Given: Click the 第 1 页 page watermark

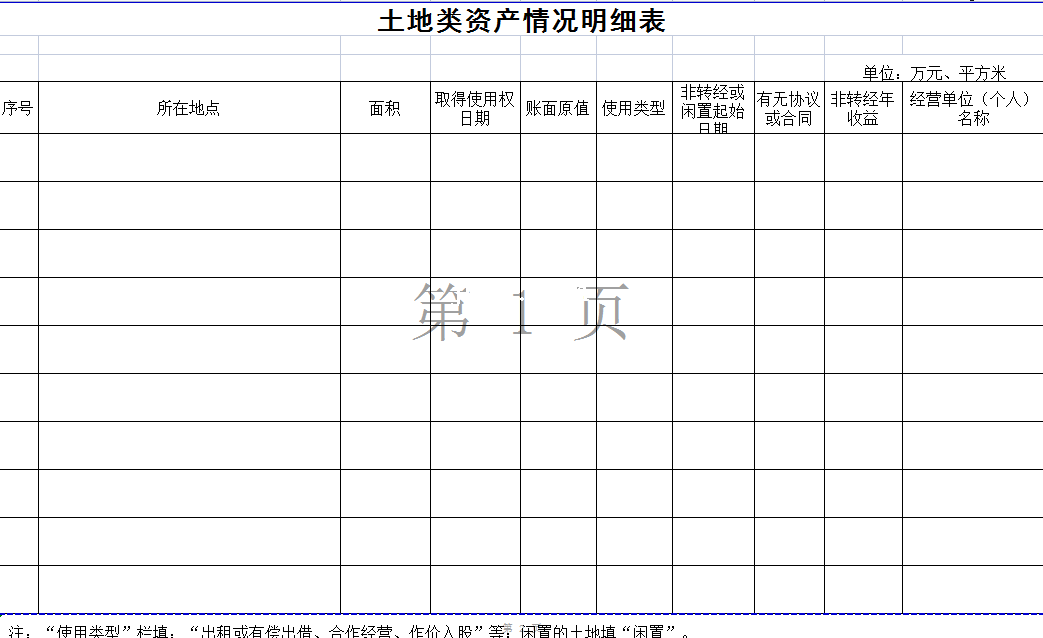Looking at the screenshot, I should coord(521,312).
